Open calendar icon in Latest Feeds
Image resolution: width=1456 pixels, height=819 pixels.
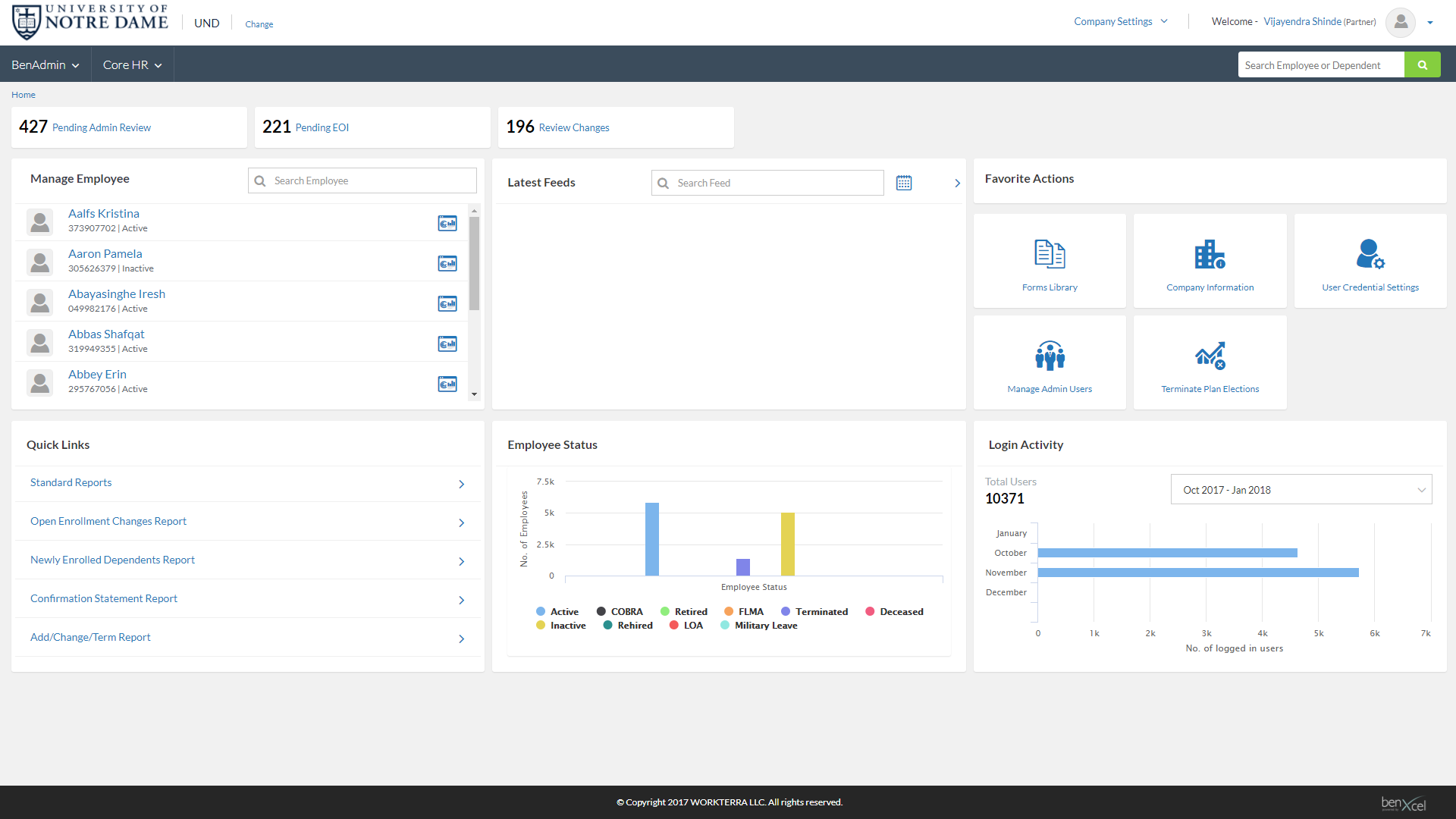click(x=903, y=183)
